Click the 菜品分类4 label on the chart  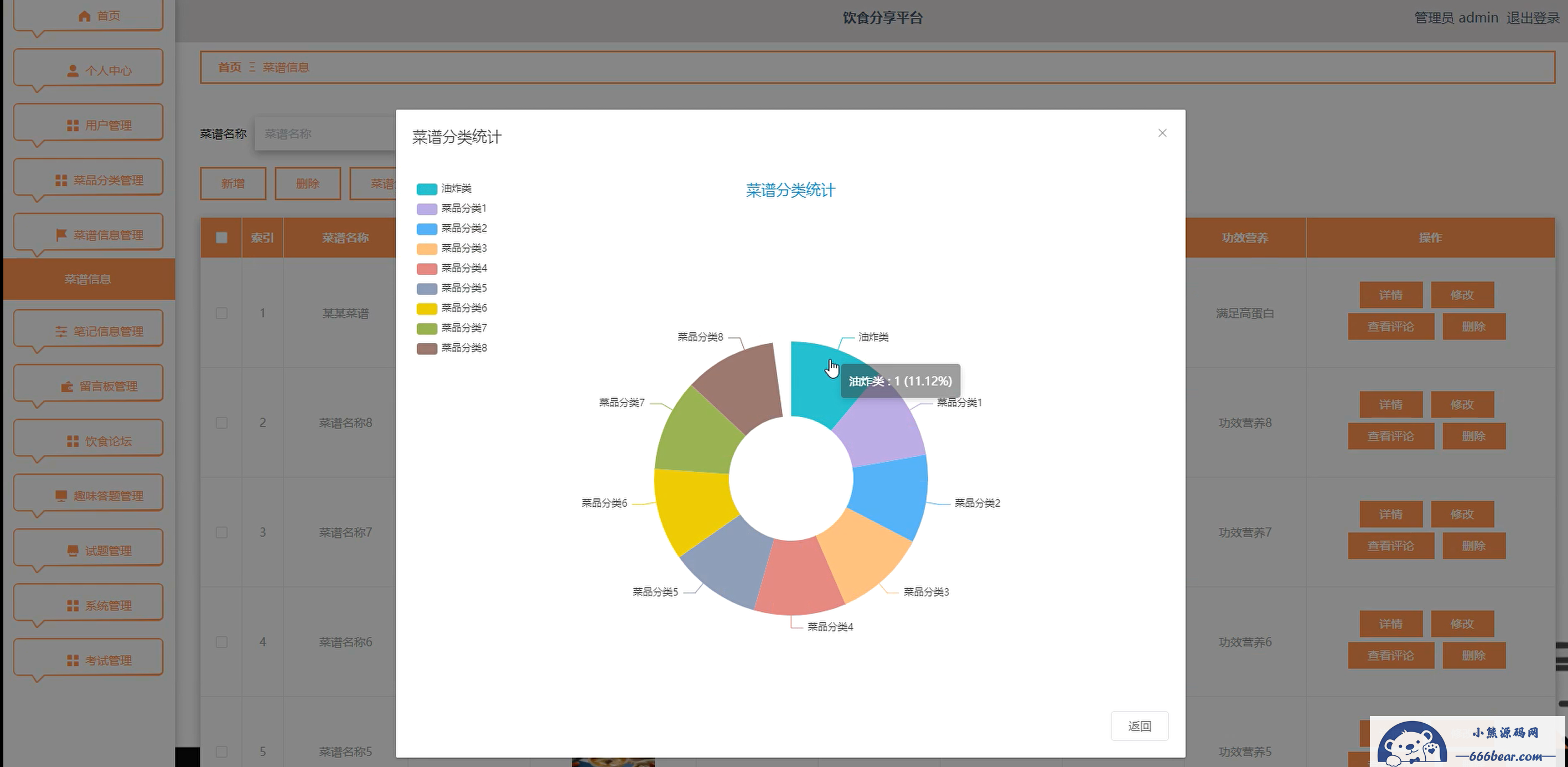(830, 627)
